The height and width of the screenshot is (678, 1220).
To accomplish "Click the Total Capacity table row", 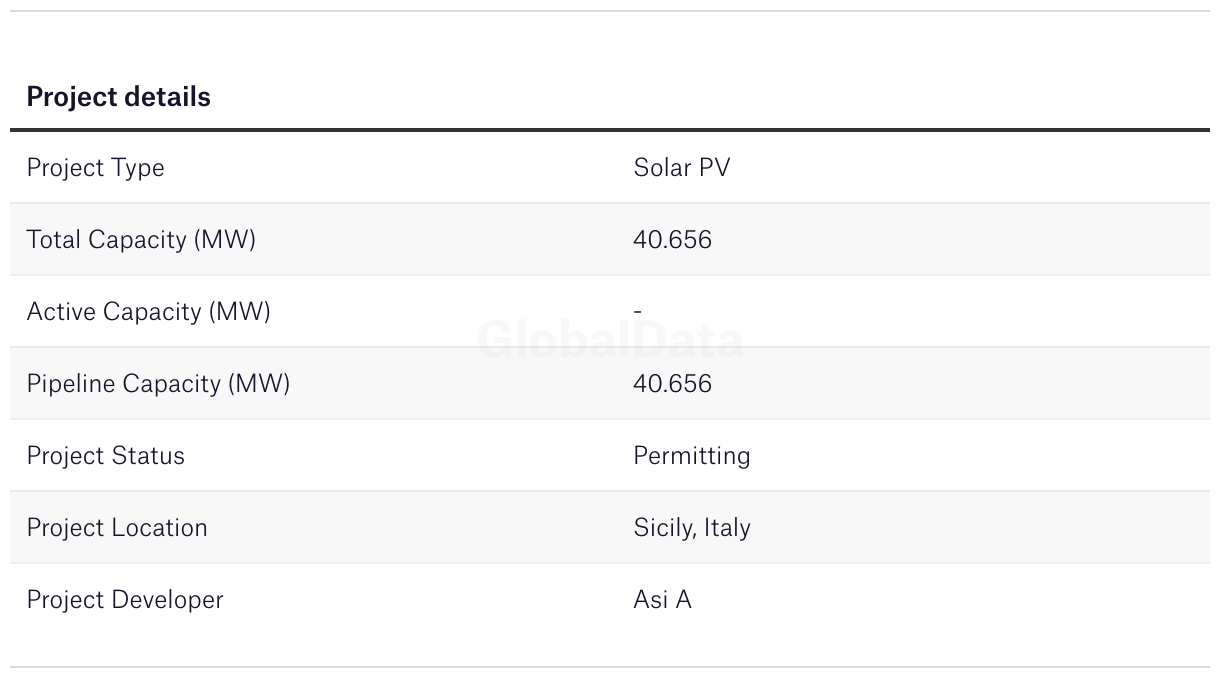I will click(x=610, y=240).
